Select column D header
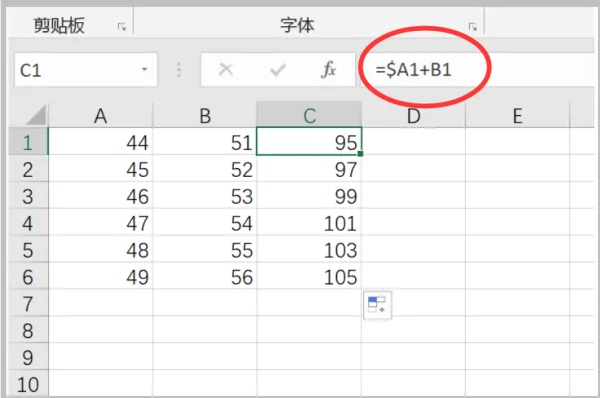Screen dimensions: 600x398 click(414, 116)
